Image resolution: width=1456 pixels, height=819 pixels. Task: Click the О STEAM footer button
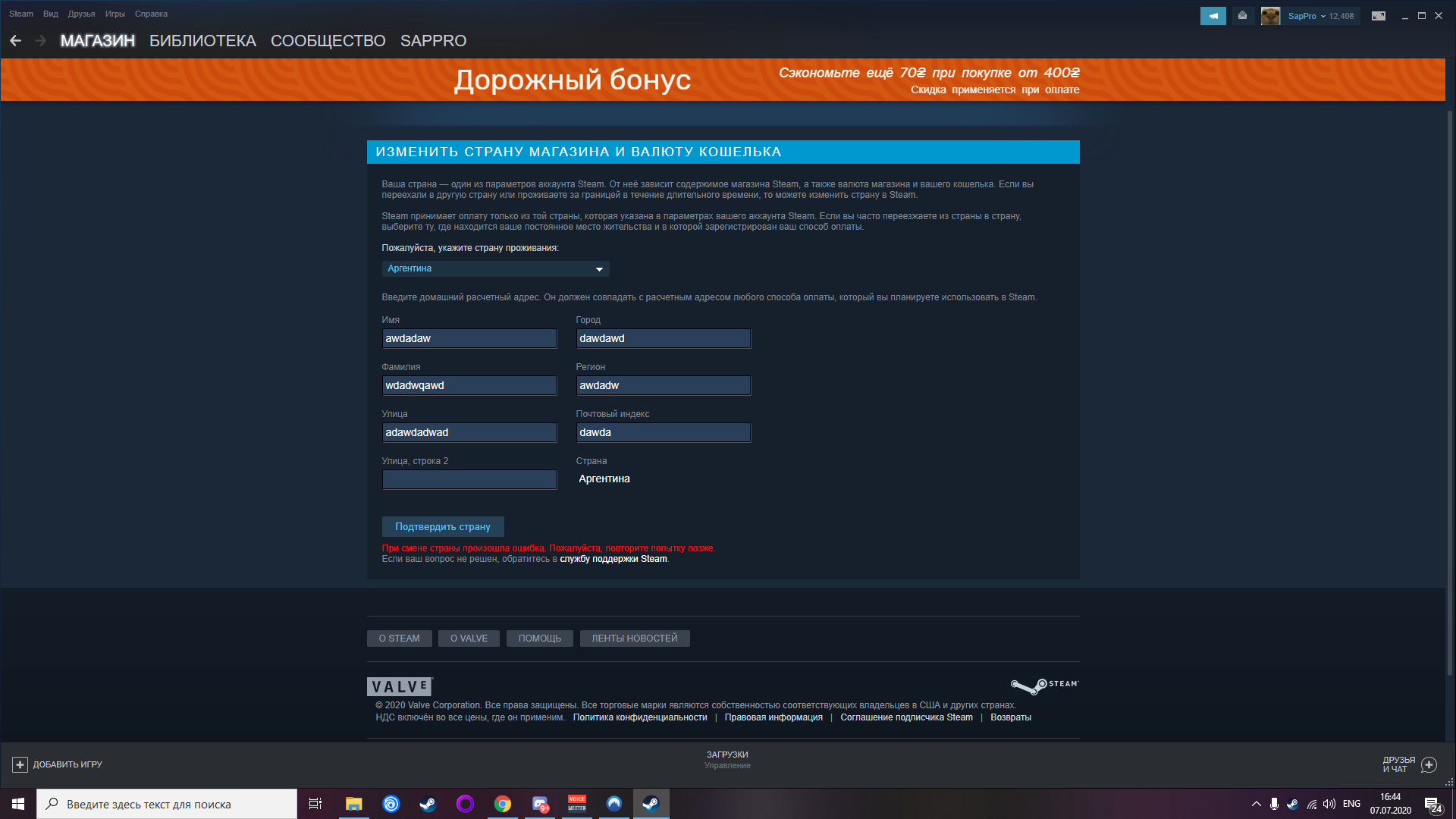[x=399, y=639]
